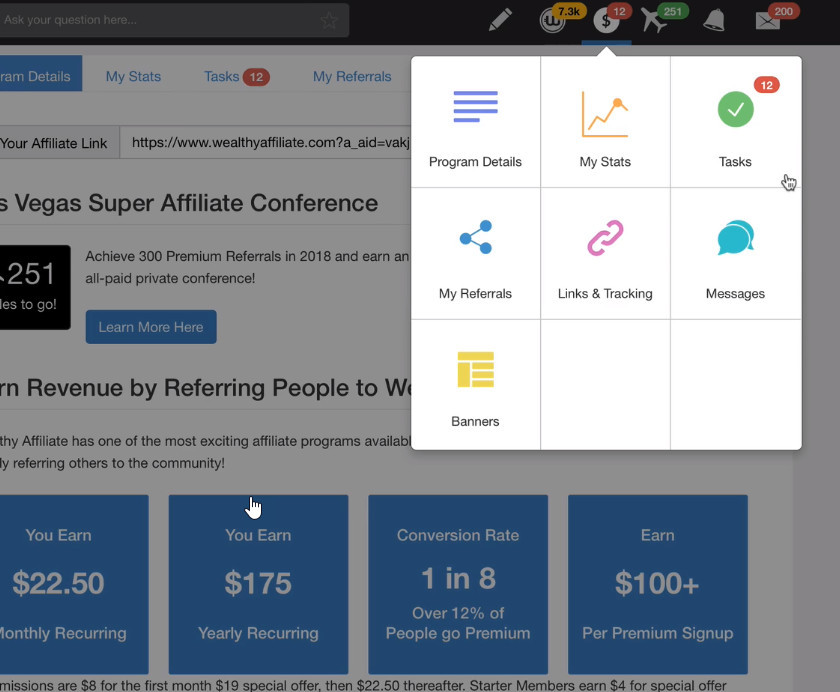Open the envelope messages icon with 200 badge
Image resolution: width=840 pixels, height=692 pixels.
[768, 21]
